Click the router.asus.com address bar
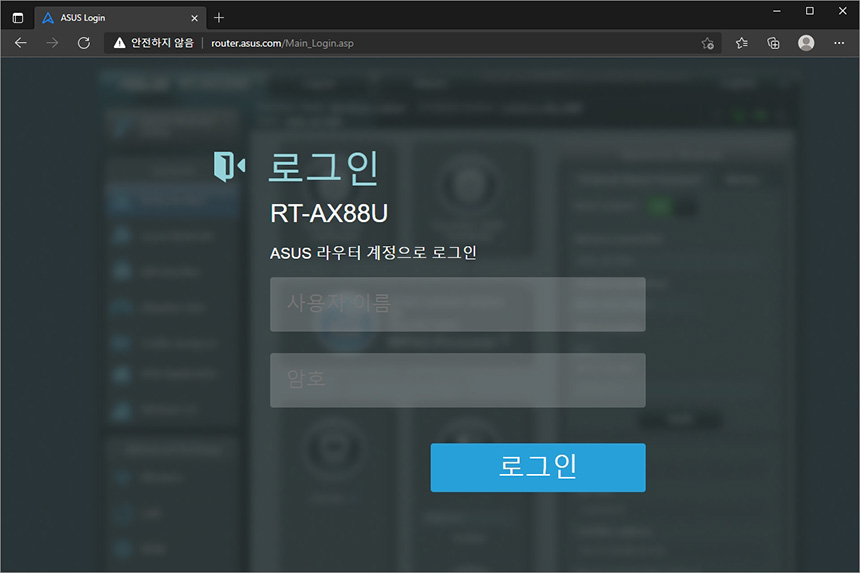The width and height of the screenshot is (860, 573). point(411,43)
